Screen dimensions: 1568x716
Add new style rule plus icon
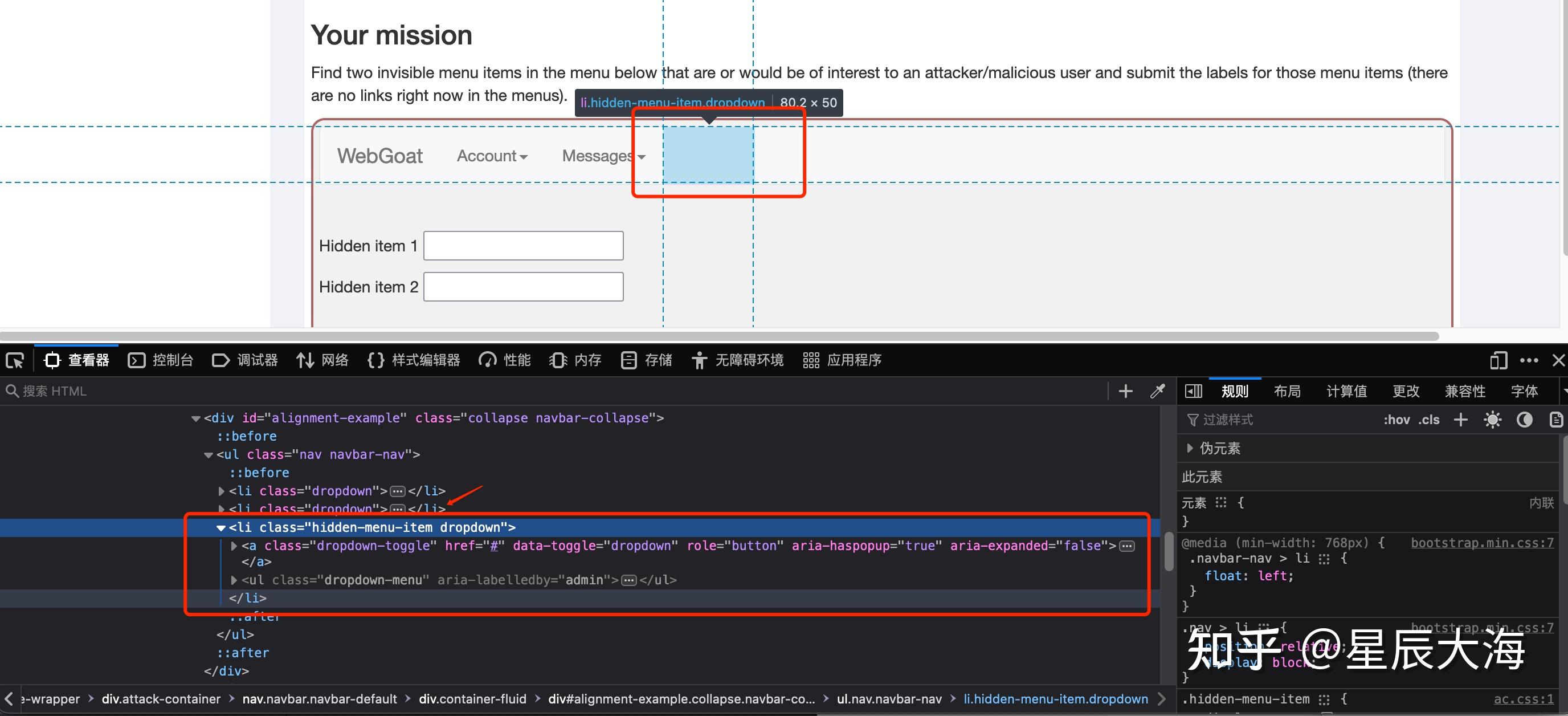(x=1460, y=420)
